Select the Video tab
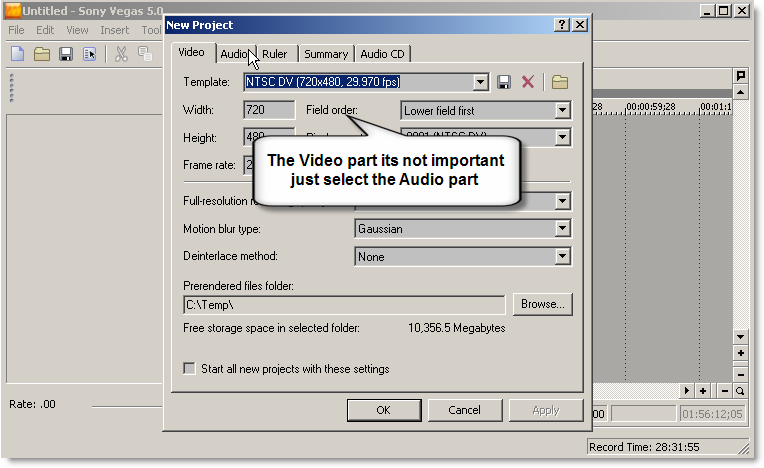Viewport: 764px width, 468px height. (191, 52)
